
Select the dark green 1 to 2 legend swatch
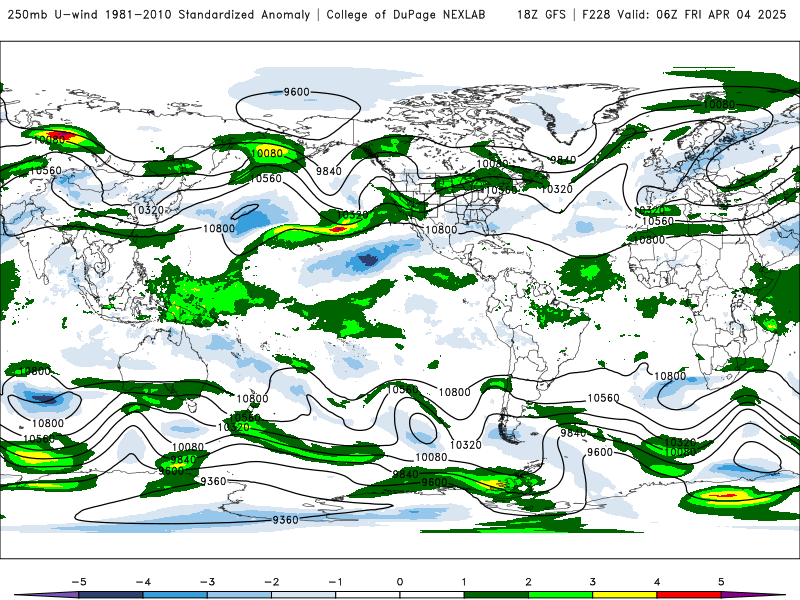(x=496, y=595)
